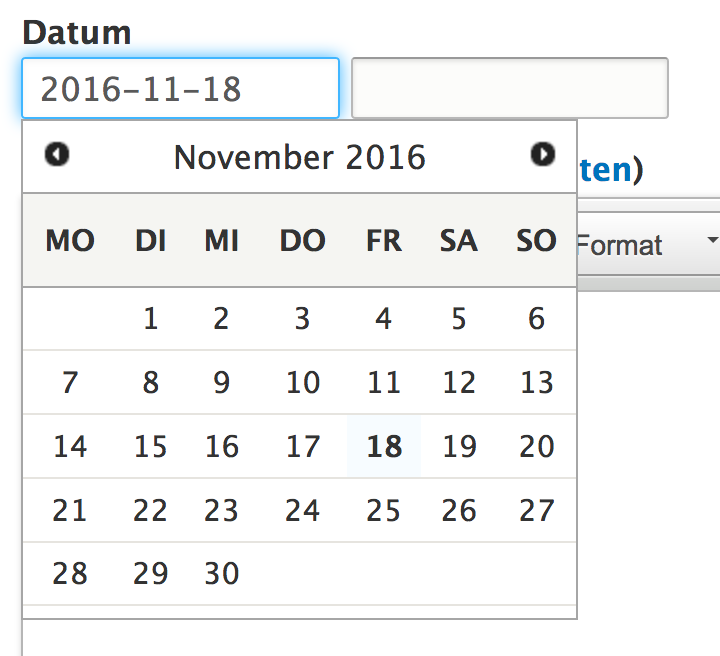Select Sunday November 27

[x=537, y=510]
